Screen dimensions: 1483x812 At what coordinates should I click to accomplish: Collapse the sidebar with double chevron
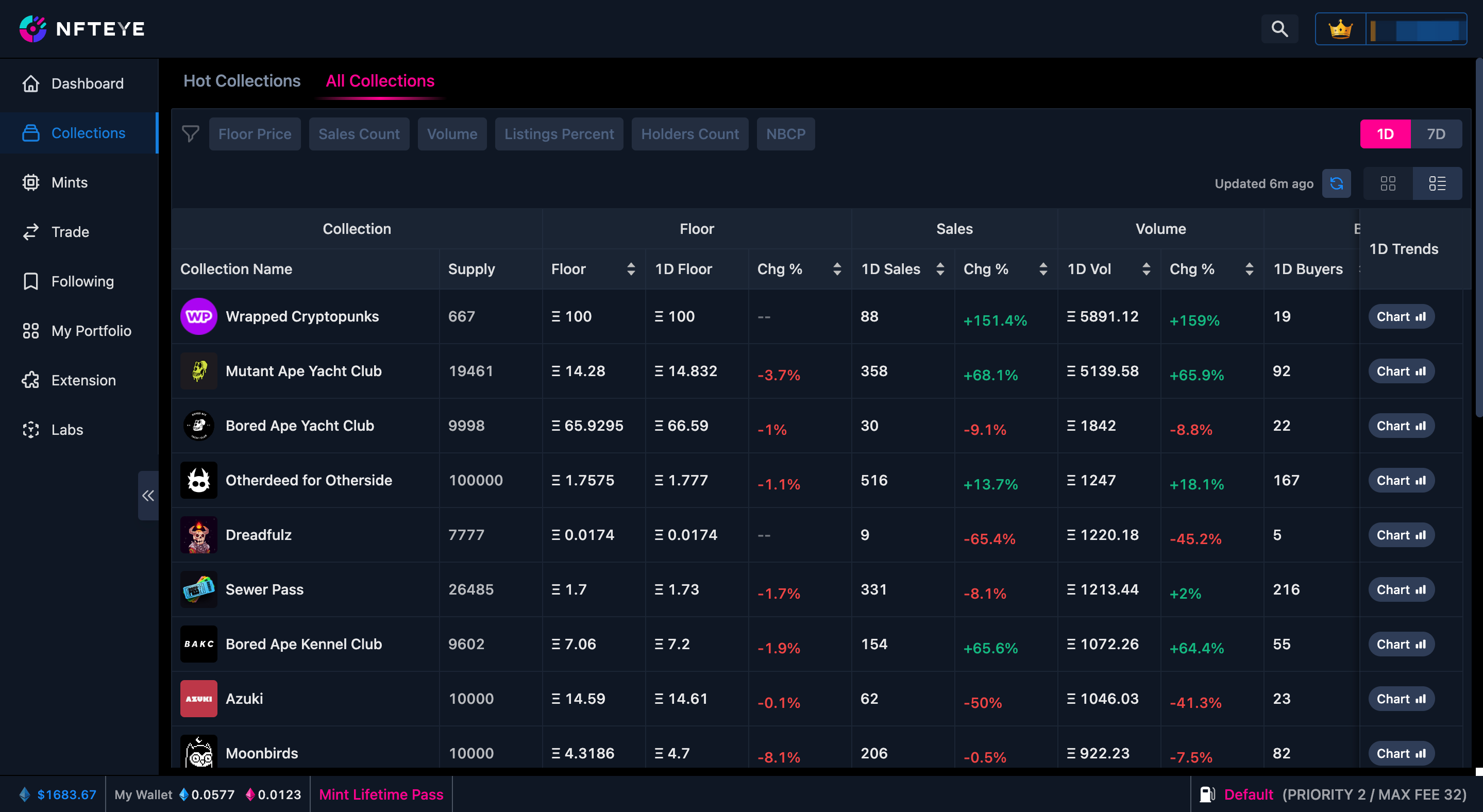tap(148, 496)
